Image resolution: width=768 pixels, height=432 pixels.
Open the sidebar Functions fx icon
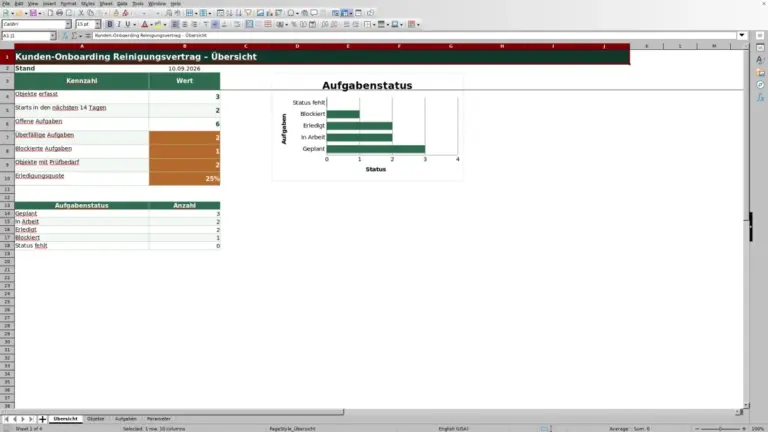pos(760,97)
